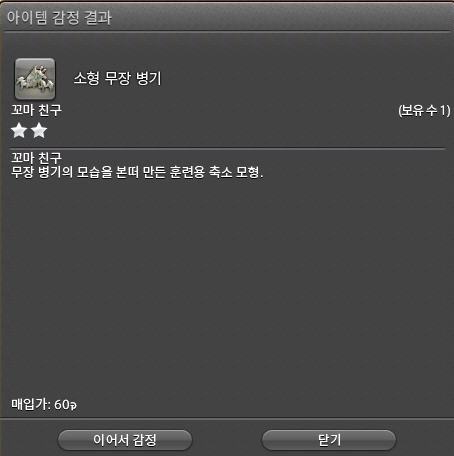Click the 아이템 감정 결과 window title
Screen dimensions: 454x456
click(x=59, y=17)
